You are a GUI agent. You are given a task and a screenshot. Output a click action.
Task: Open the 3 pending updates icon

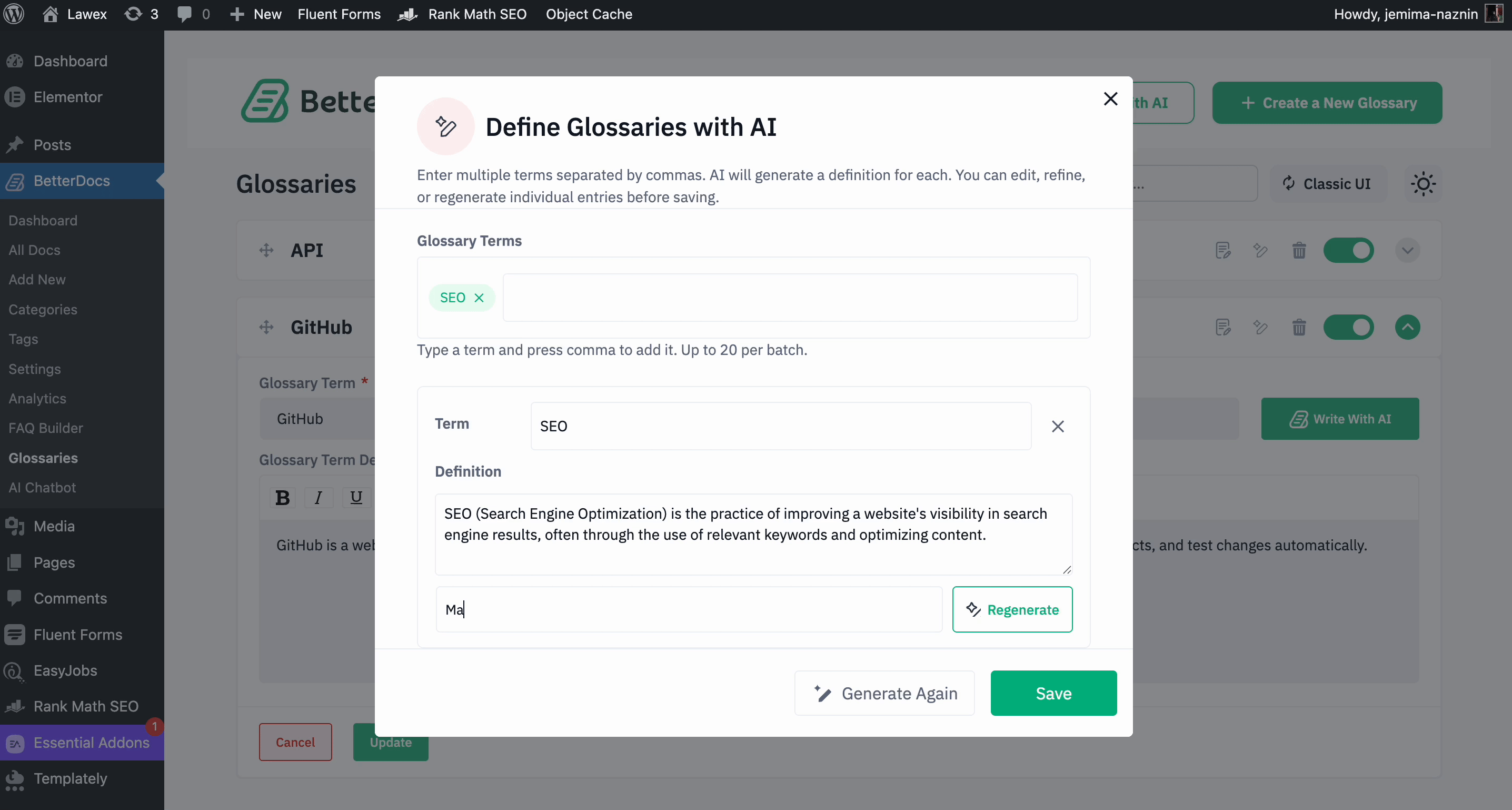142,14
